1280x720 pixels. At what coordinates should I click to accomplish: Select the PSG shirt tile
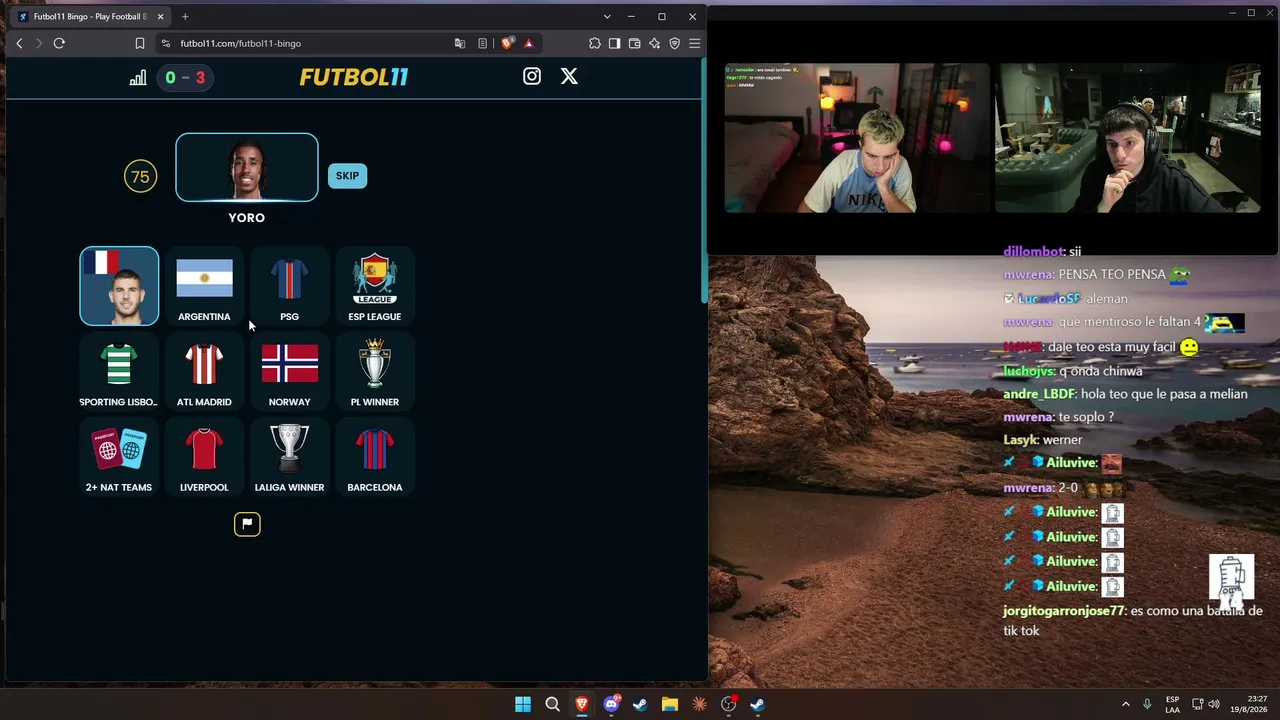click(289, 286)
